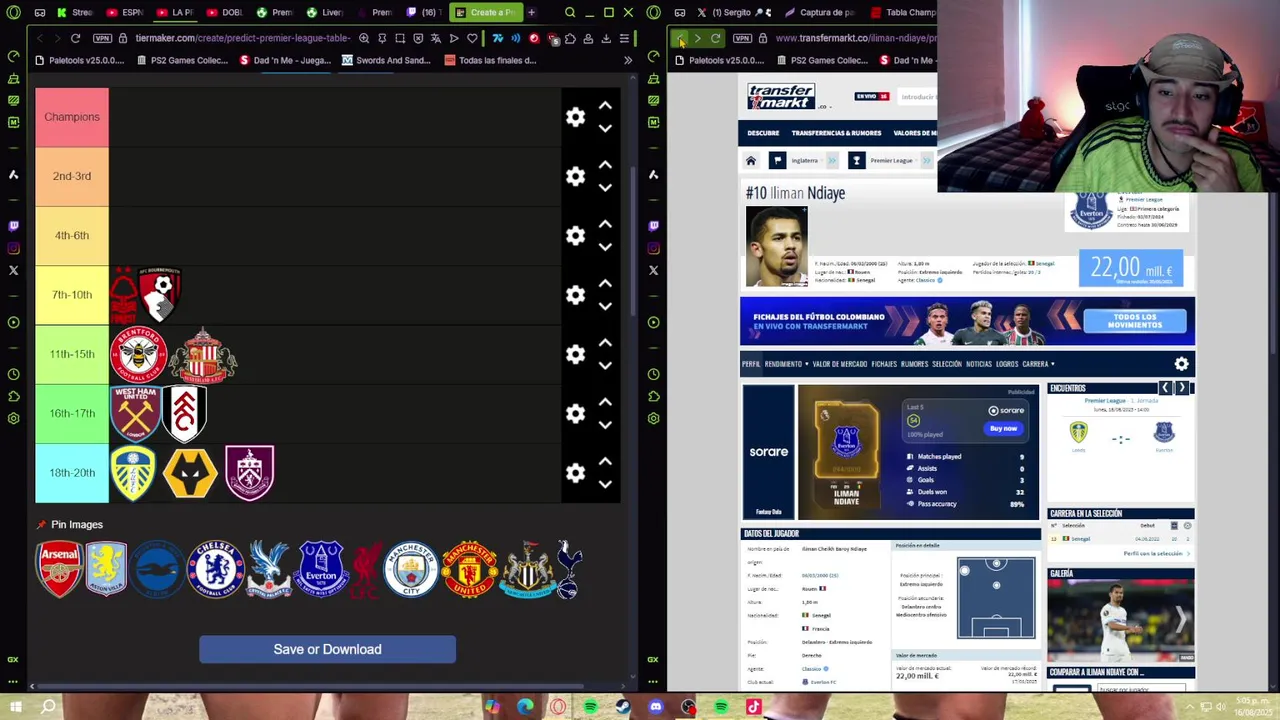The image size is (1280, 720).
Task: Select the Aston Villa crest
Action: pyautogui.click(x=106, y=569)
